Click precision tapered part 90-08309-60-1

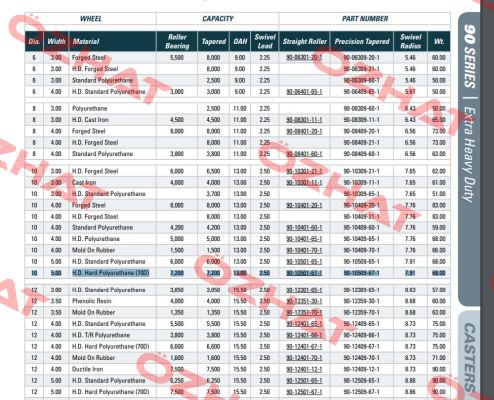[x=361, y=109]
